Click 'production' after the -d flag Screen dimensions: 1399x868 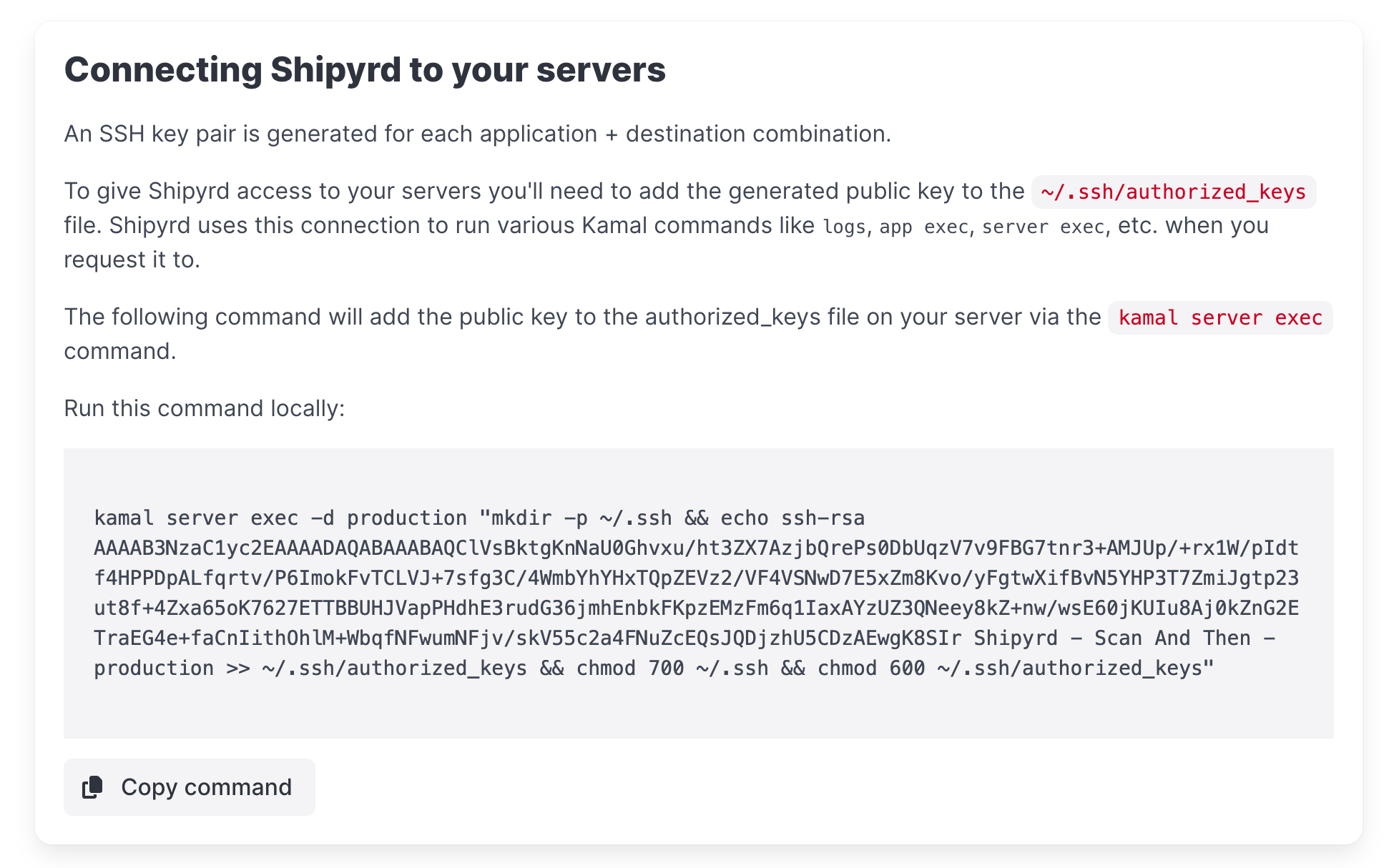click(406, 518)
